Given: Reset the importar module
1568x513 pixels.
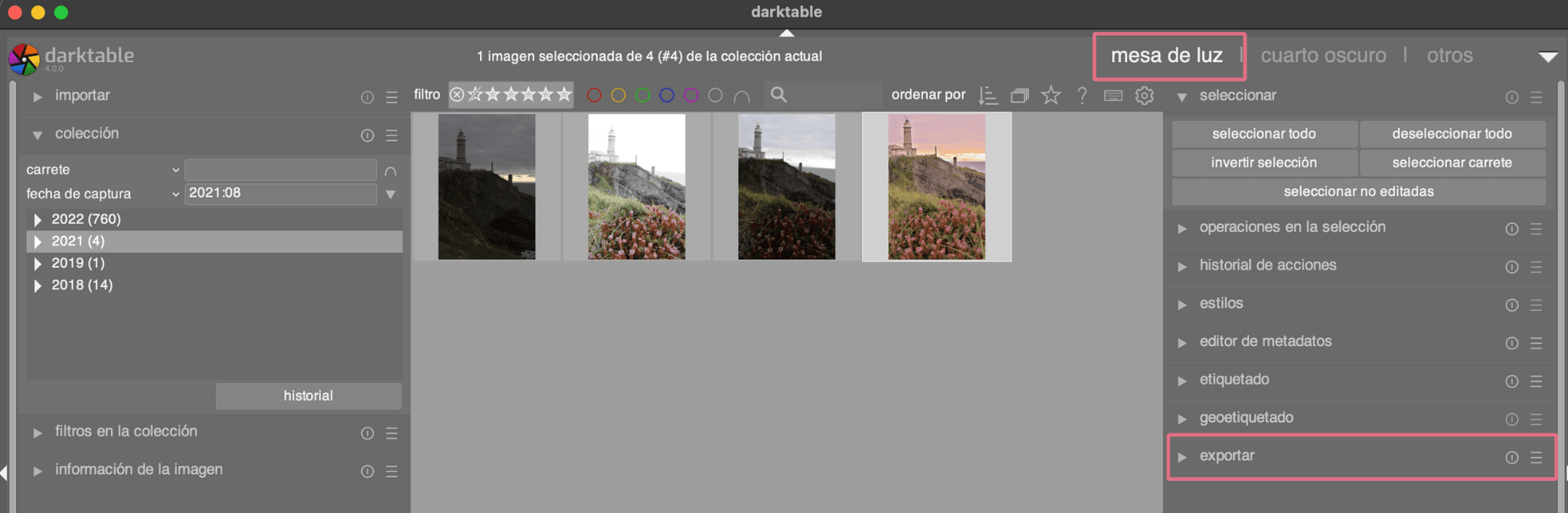Looking at the screenshot, I should click(x=367, y=97).
